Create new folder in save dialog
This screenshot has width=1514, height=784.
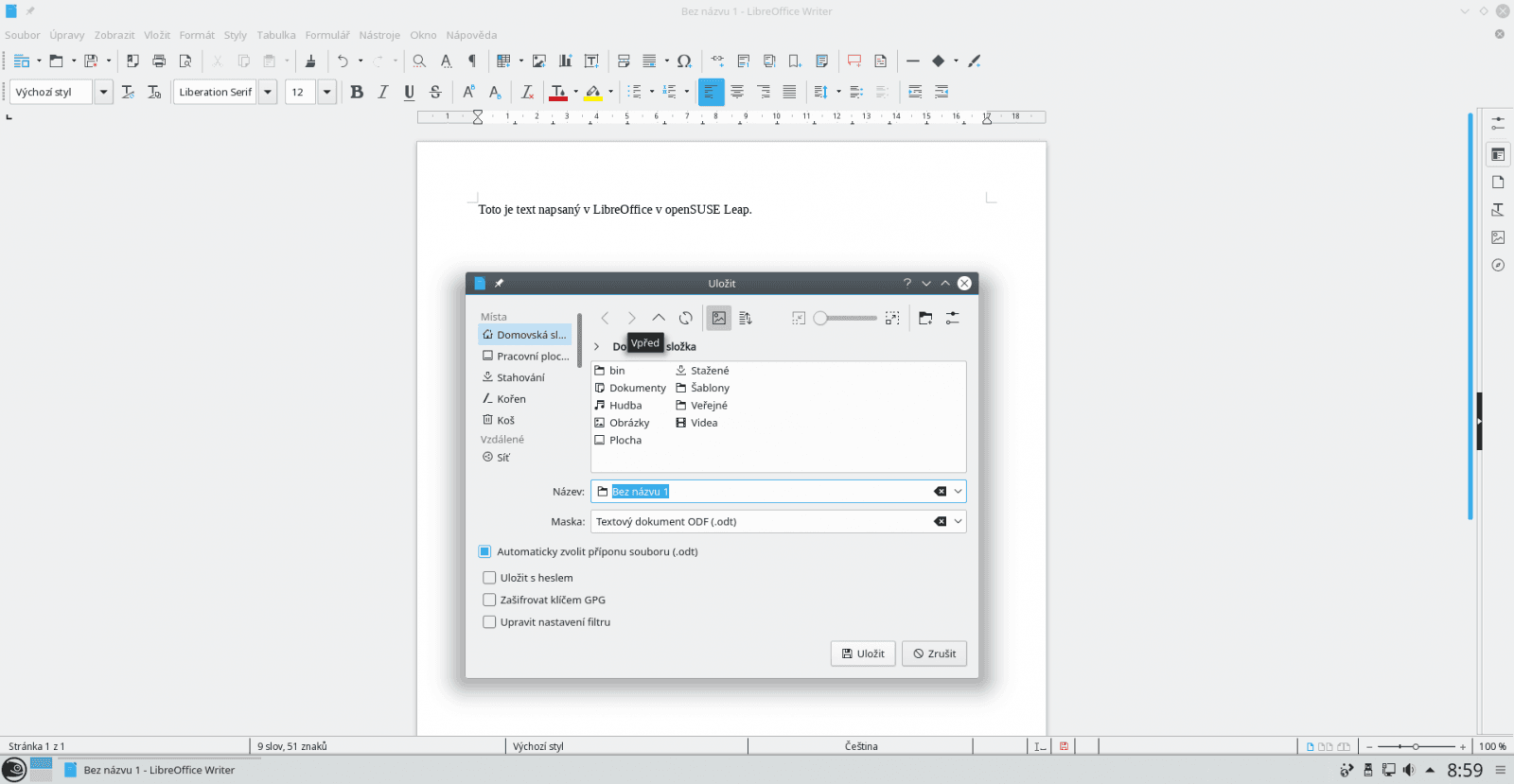point(925,318)
